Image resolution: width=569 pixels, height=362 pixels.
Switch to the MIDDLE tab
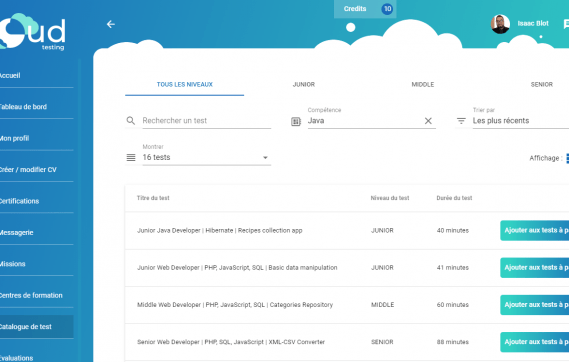click(422, 85)
